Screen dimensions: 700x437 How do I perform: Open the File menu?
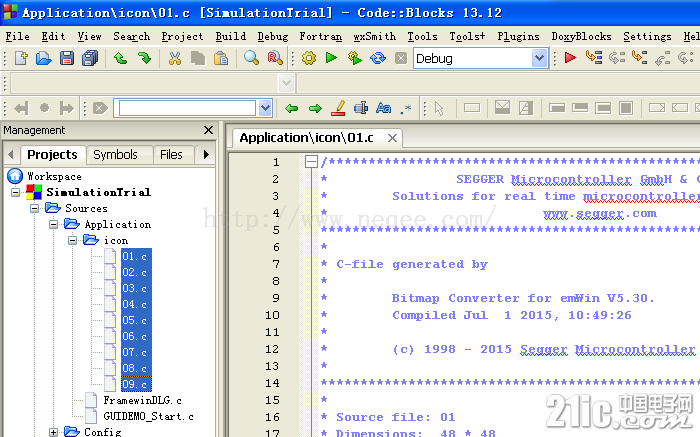pos(18,36)
